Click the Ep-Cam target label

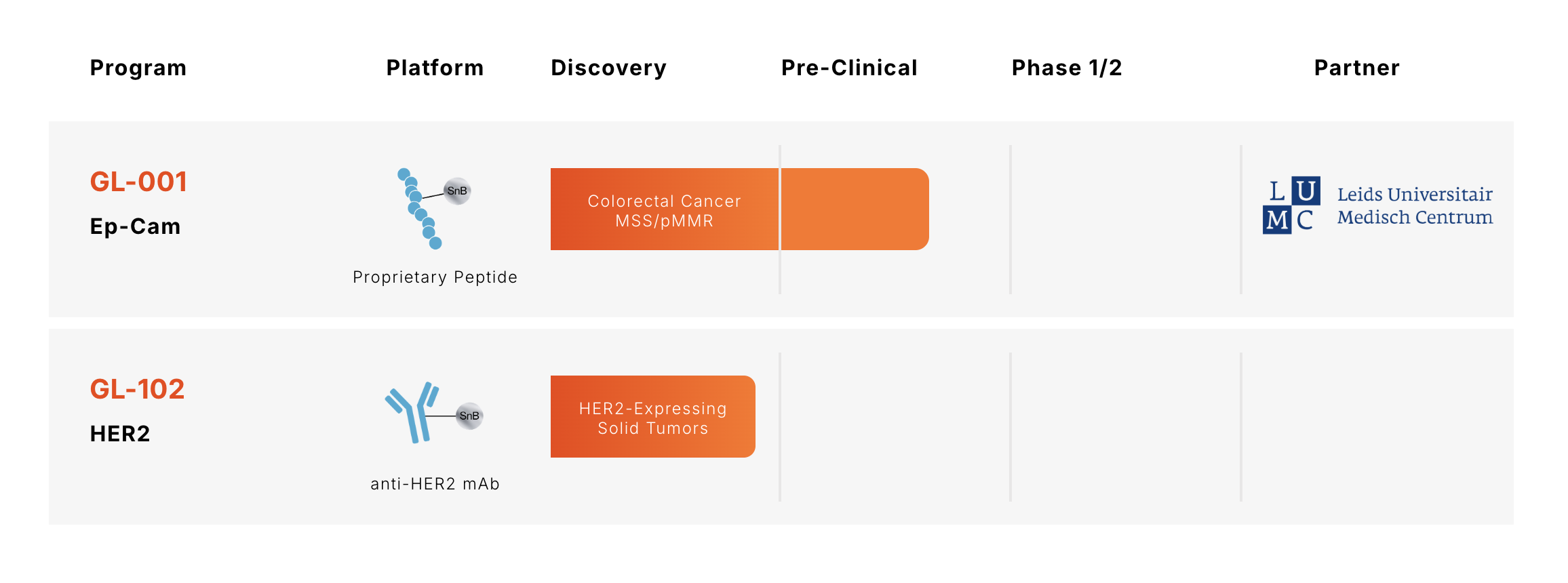point(135,226)
